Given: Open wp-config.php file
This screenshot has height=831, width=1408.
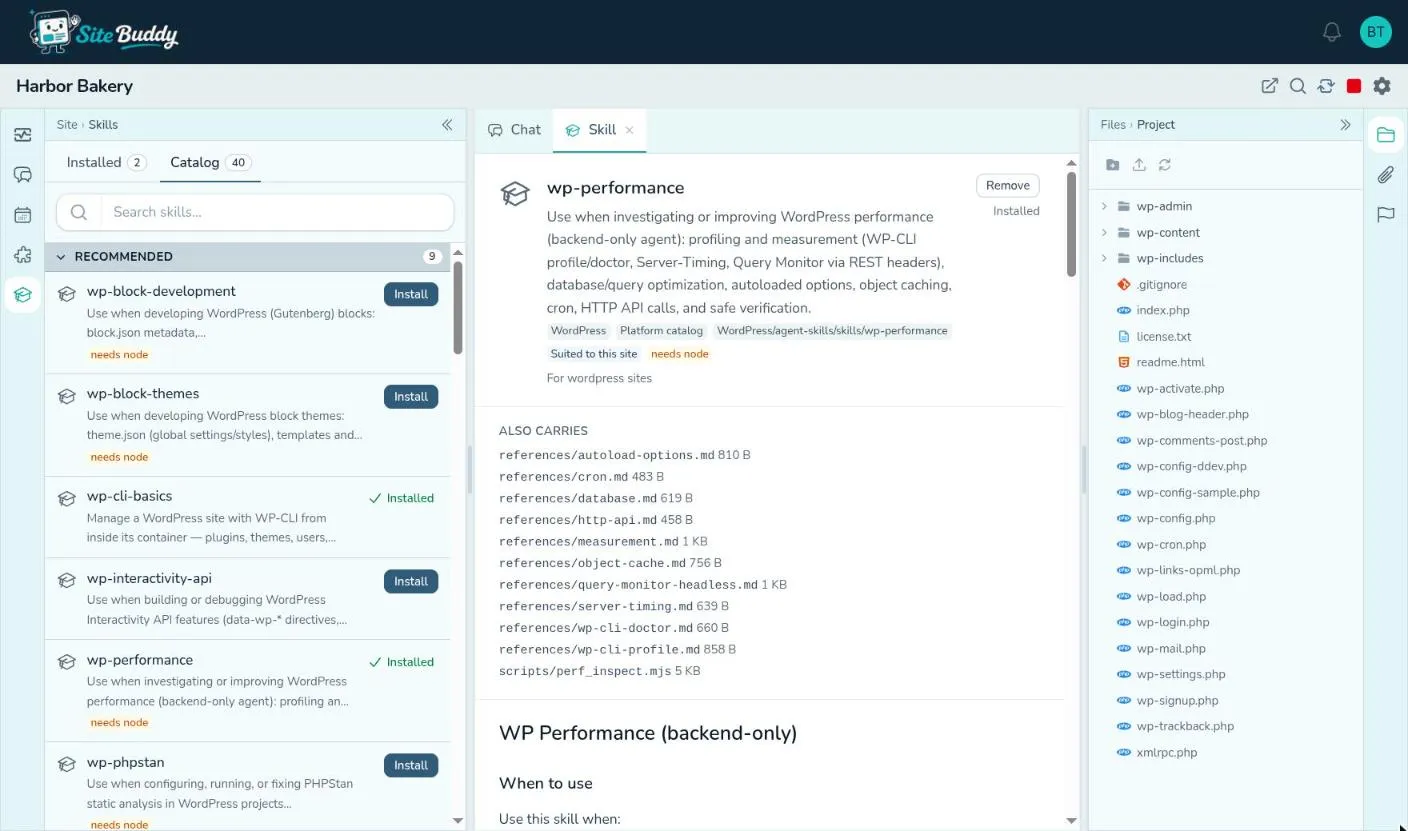Looking at the screenshot, I should tap(1175, 518).
